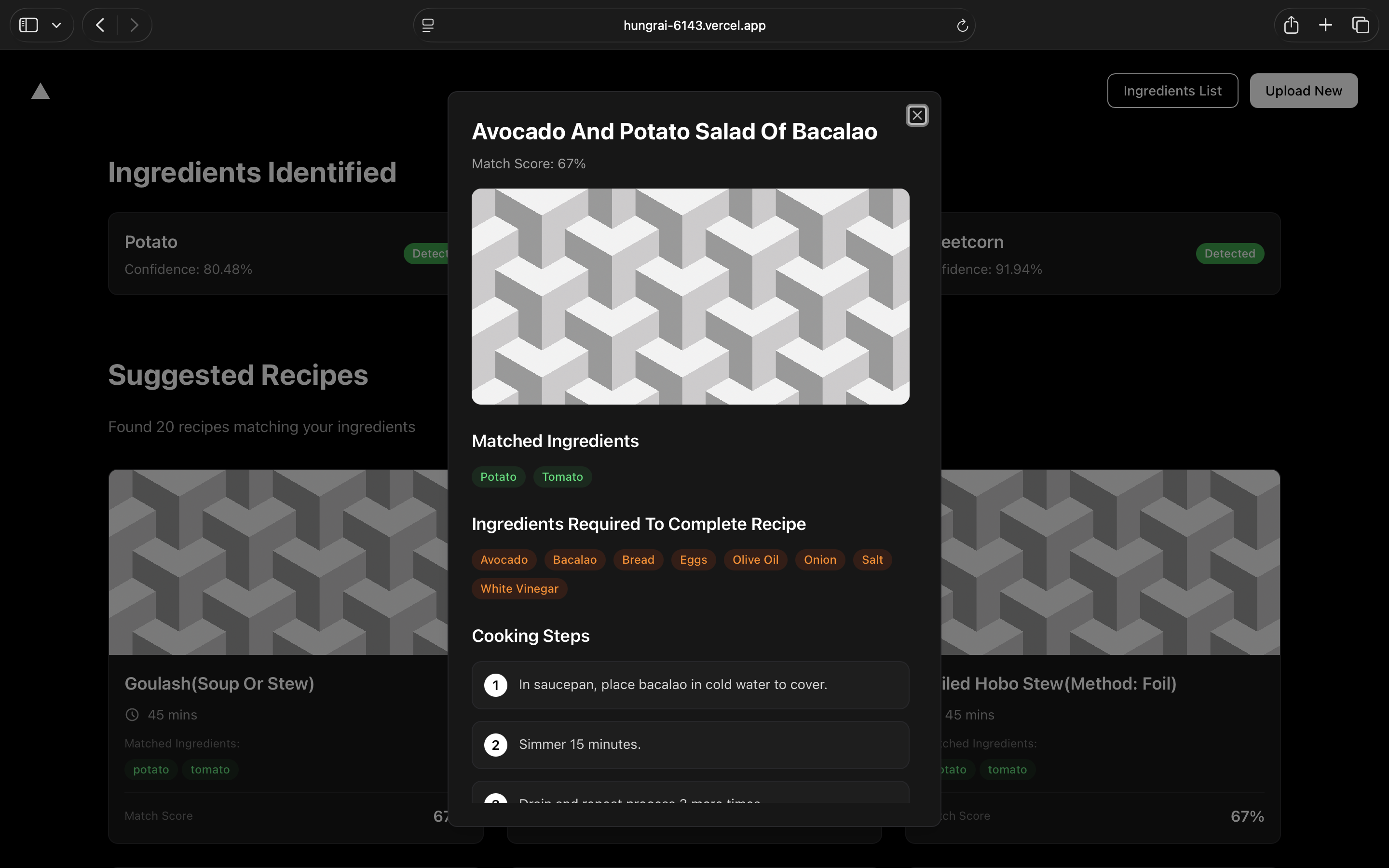Screen dimensions: 1389x868
Task: Go back to previous page
Action: point(100,25)
